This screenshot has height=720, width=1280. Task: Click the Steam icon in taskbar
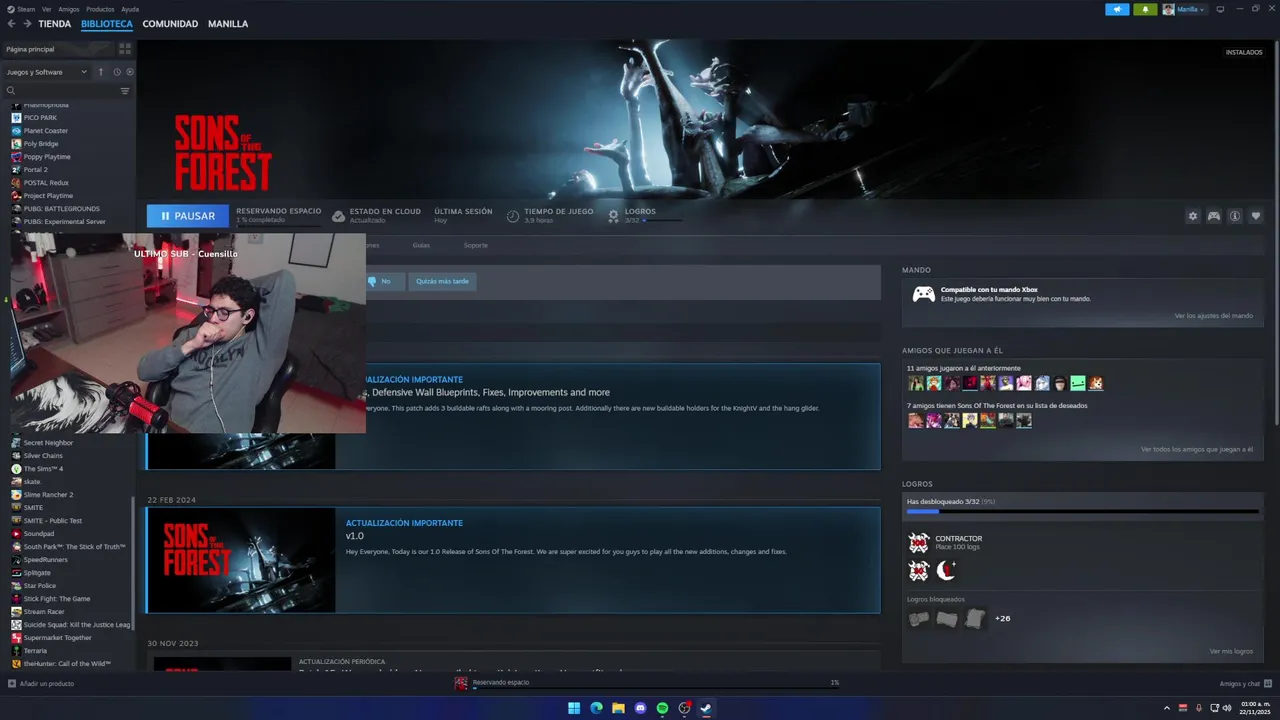[x=706, y=708]
